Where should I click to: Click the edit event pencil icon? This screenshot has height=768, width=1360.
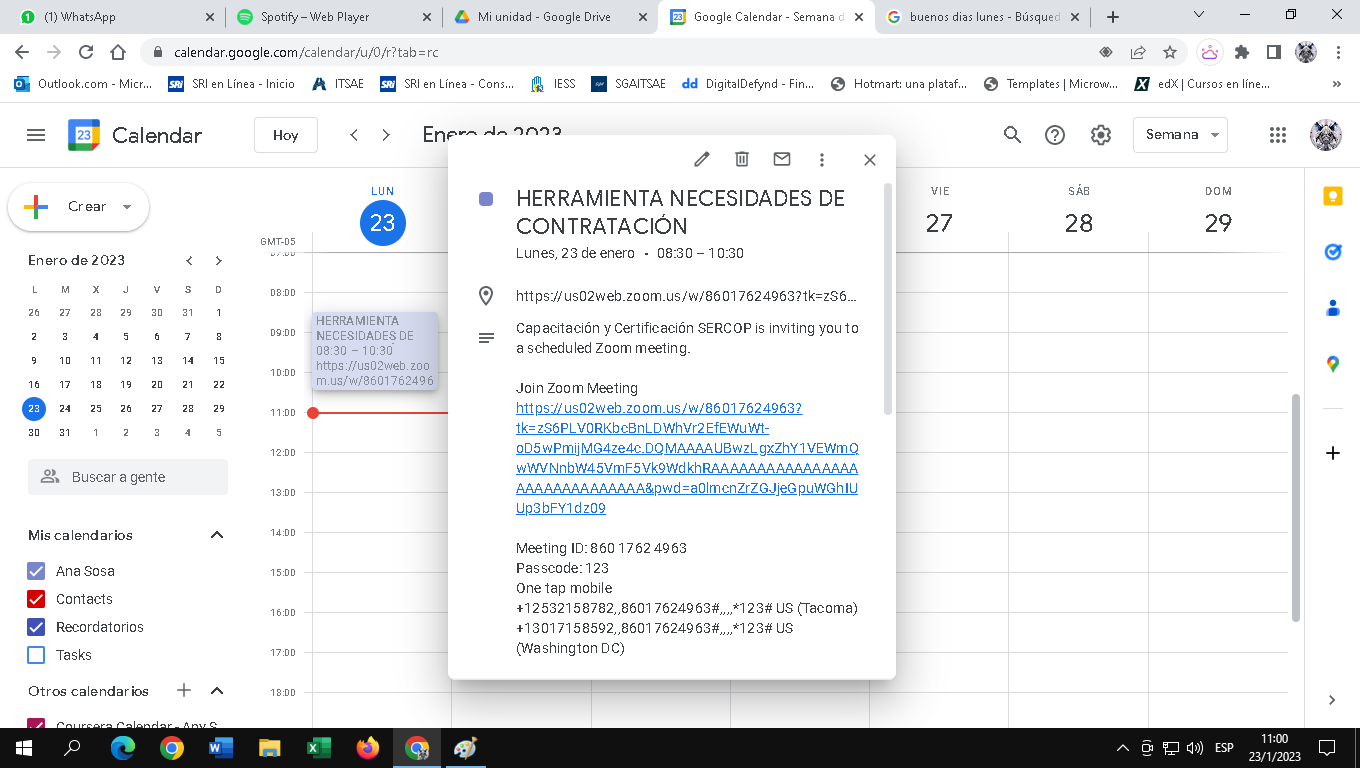pyautogui.click(x=702, y=160)
